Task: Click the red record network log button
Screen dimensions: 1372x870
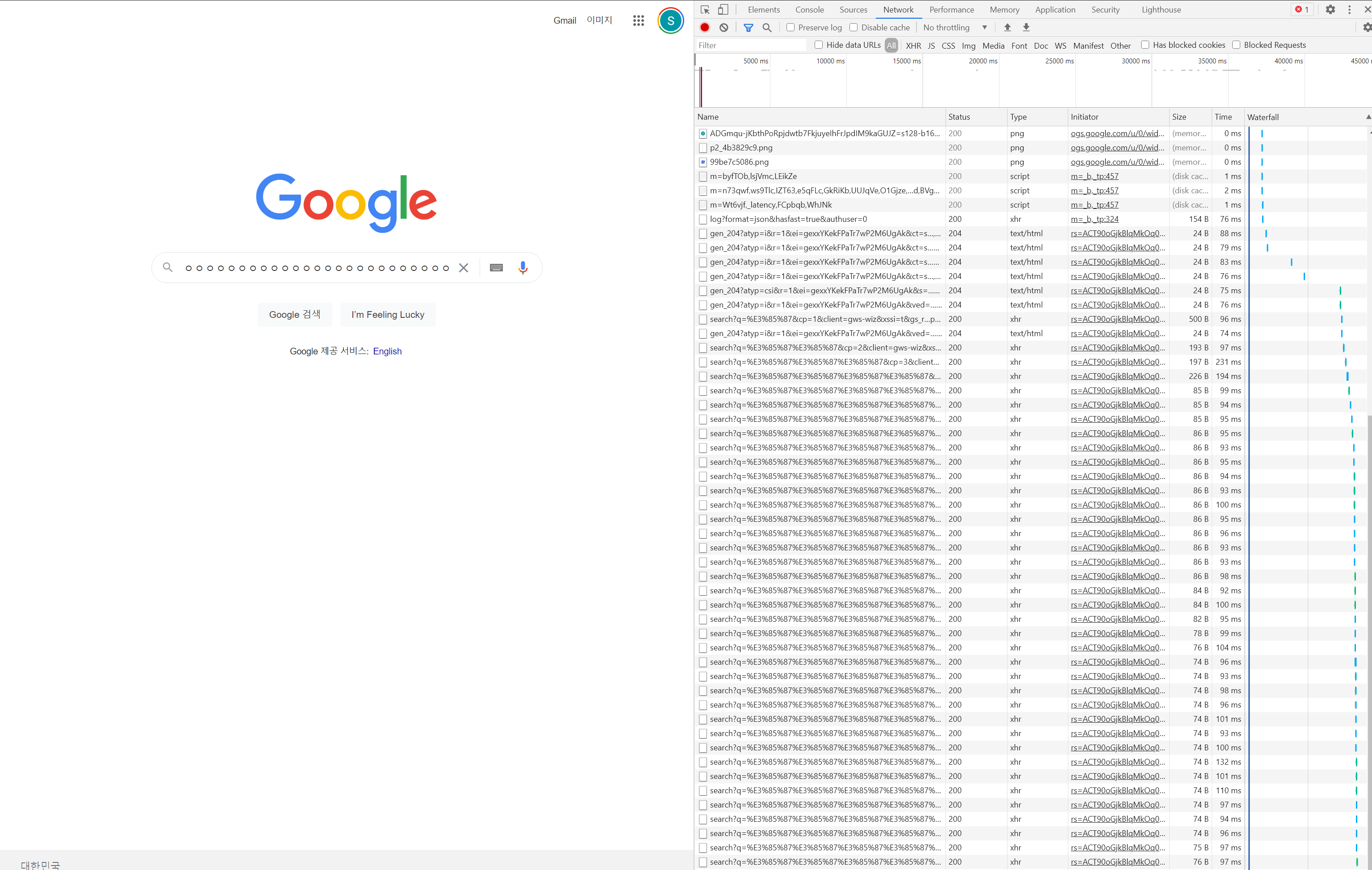Action: (705, 27)
